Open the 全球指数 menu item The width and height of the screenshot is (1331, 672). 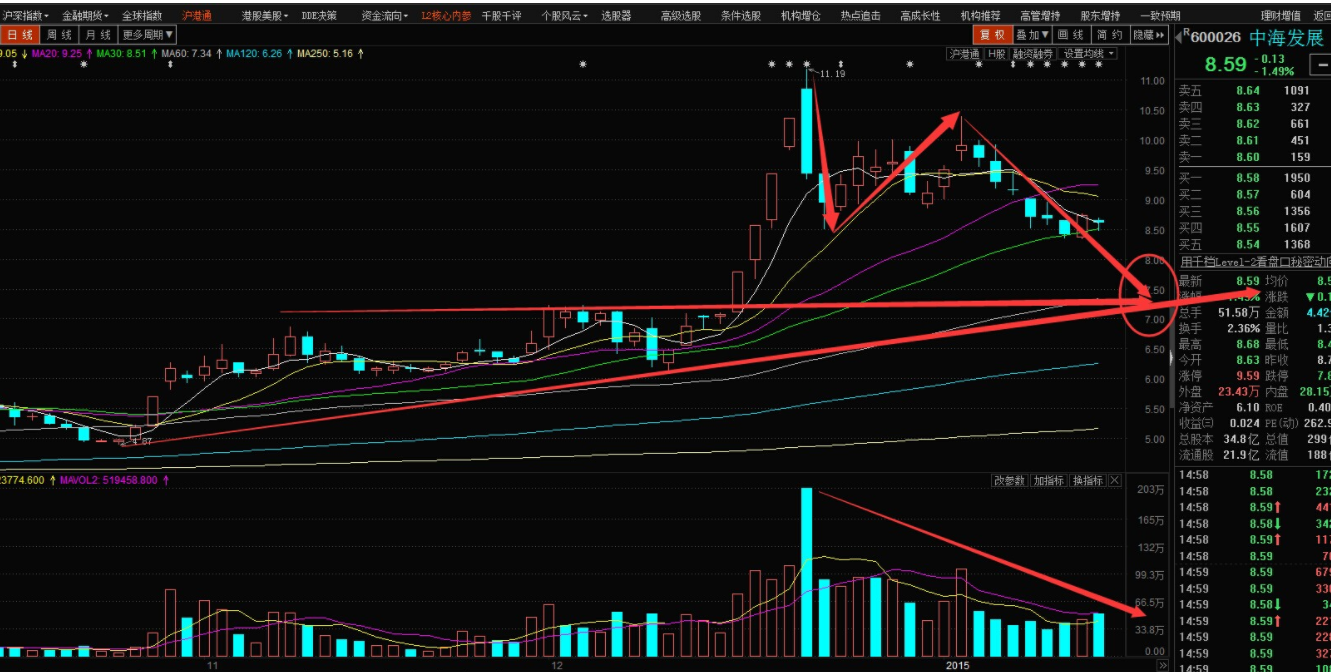(142, 16)
